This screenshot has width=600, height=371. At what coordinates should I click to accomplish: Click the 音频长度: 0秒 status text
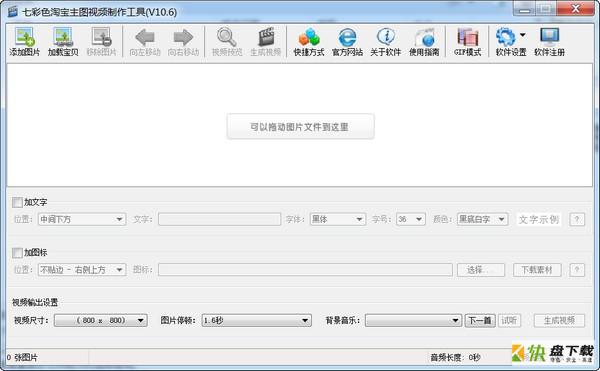tap(455, 358)
